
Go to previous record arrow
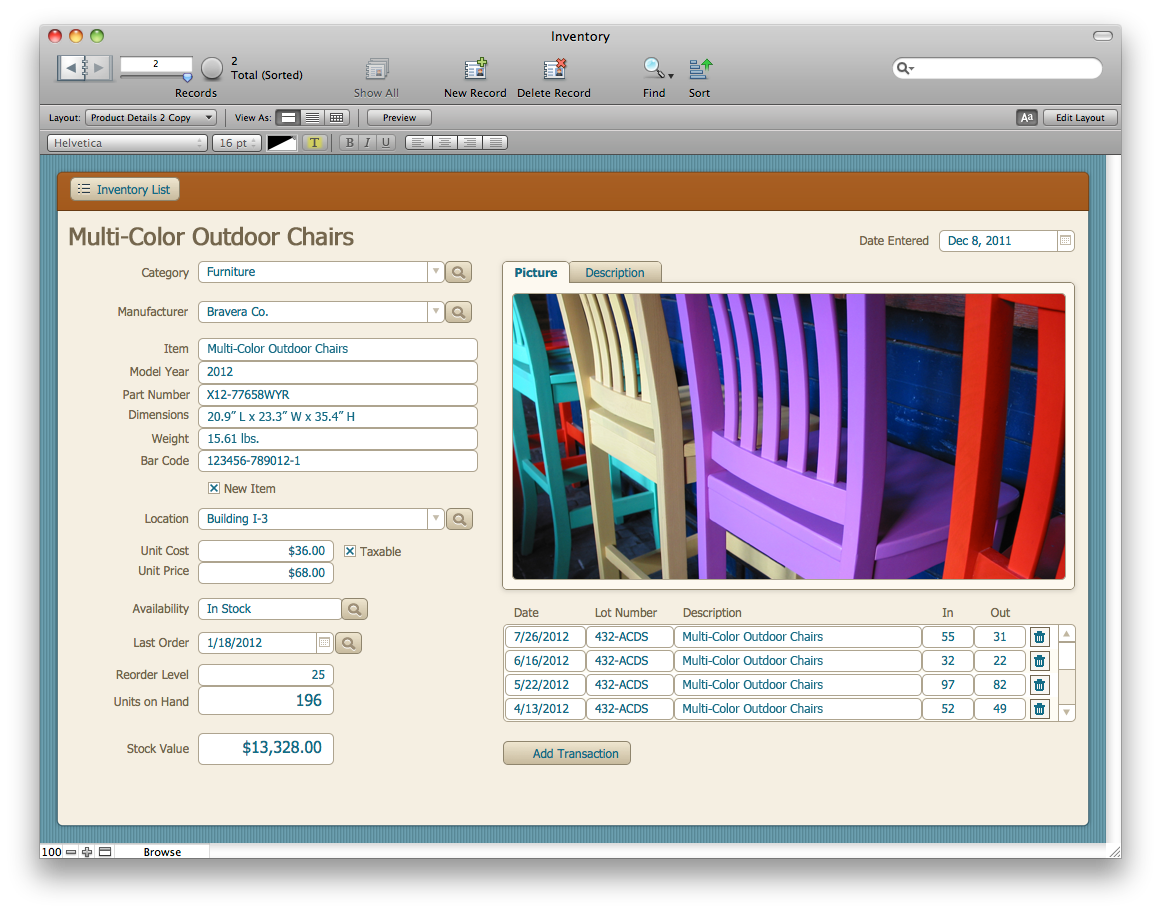point(70,68)
